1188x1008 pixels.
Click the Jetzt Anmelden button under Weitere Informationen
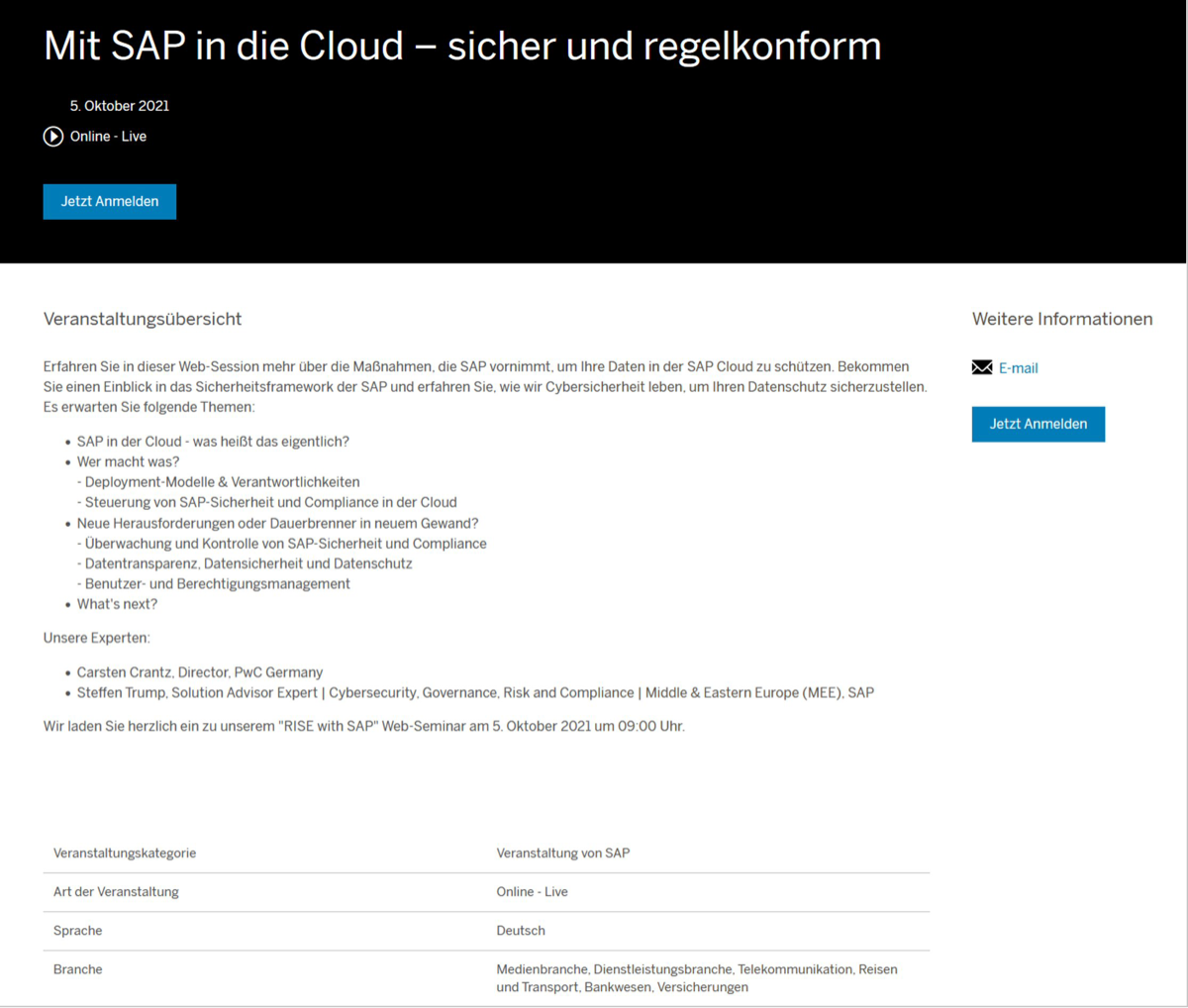coord(1039,424)
